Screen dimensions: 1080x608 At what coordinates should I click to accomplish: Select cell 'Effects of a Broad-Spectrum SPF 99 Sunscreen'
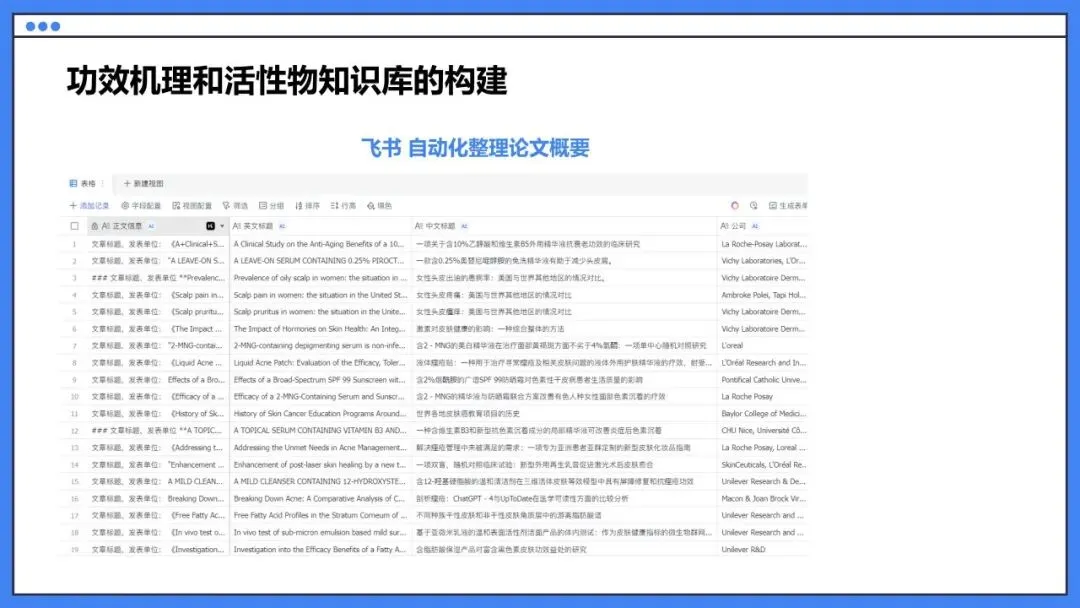point(321,380)
